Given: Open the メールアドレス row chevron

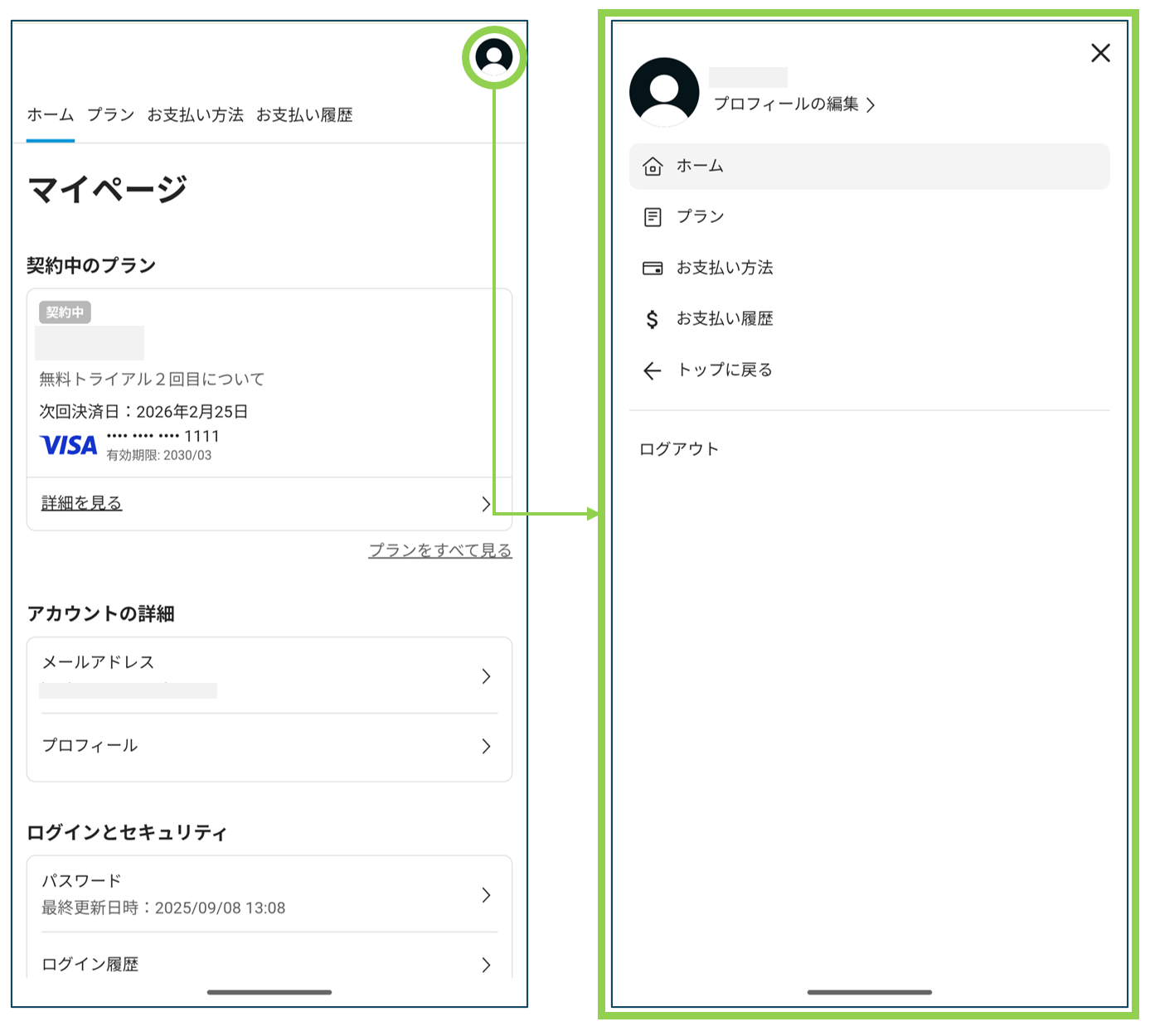Looking at the screenshot, I should point(486,676).
